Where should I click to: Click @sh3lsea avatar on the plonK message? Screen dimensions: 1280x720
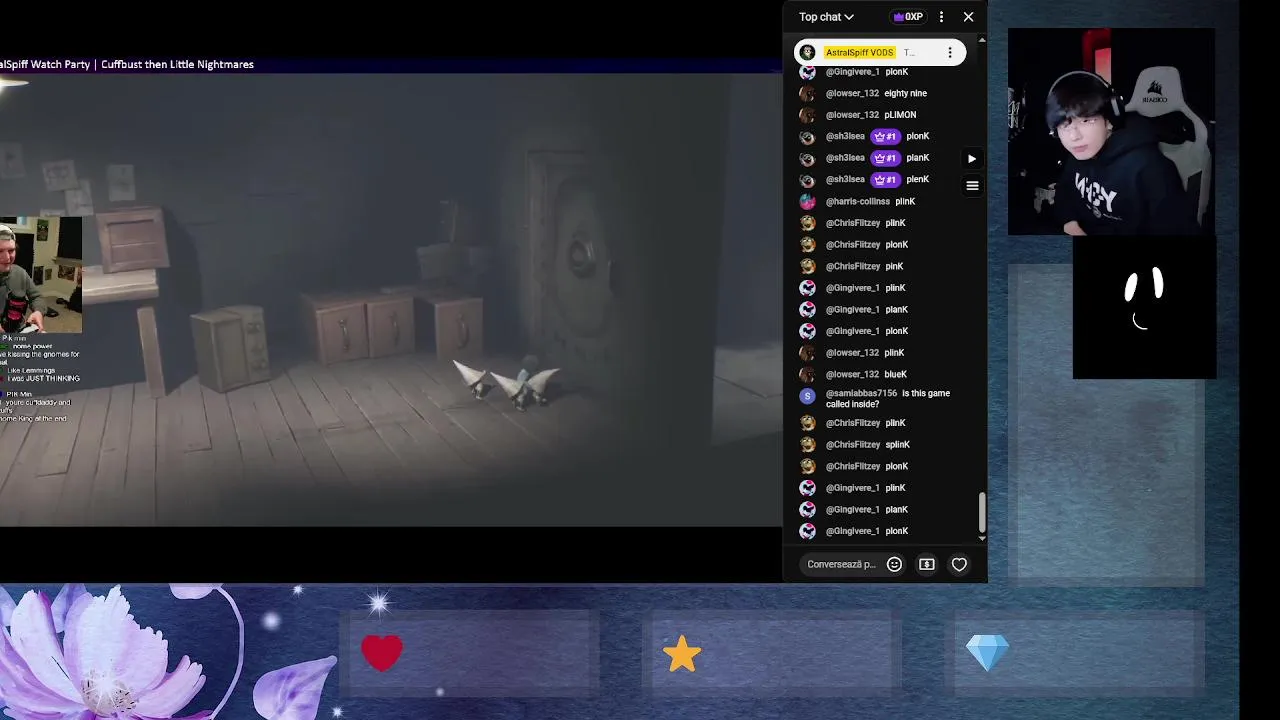[808, 136]
